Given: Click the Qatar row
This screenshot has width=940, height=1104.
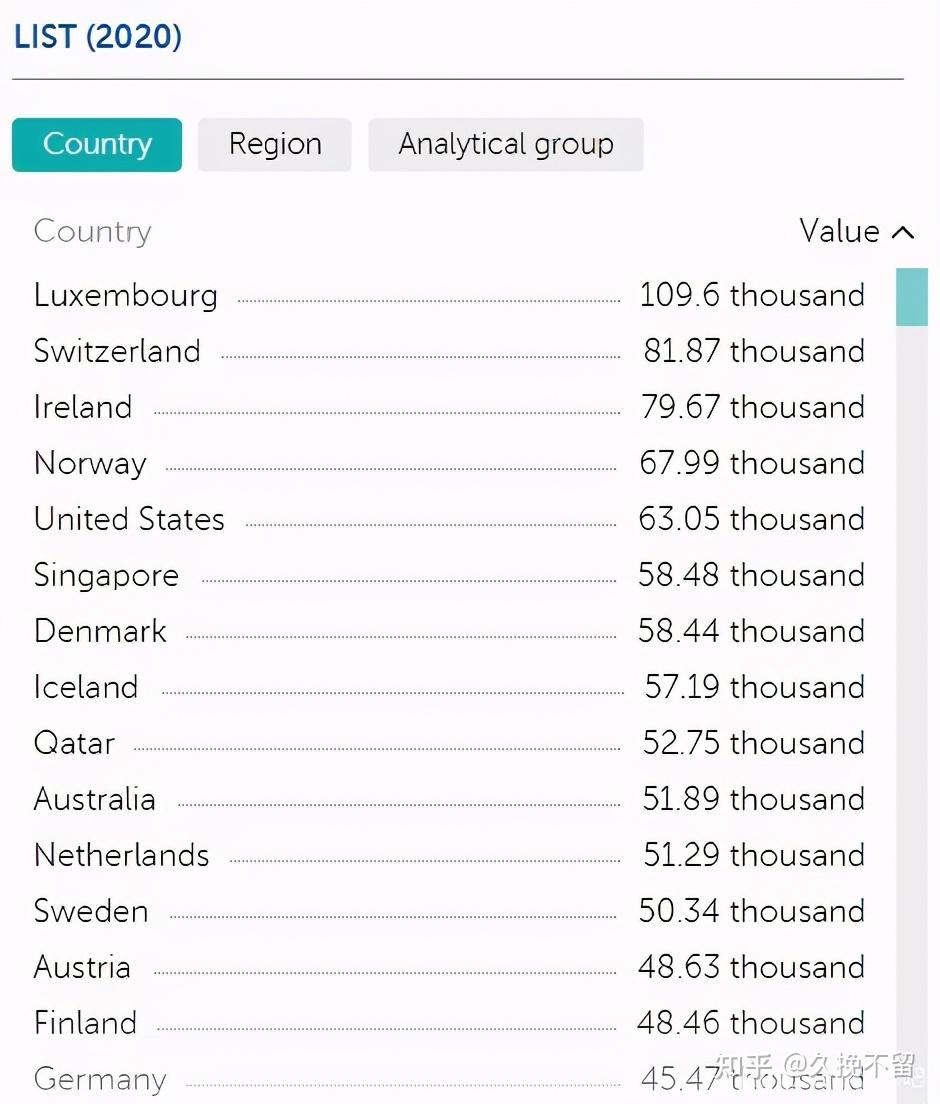Looking at the screenshot, I should click(74, 744).
